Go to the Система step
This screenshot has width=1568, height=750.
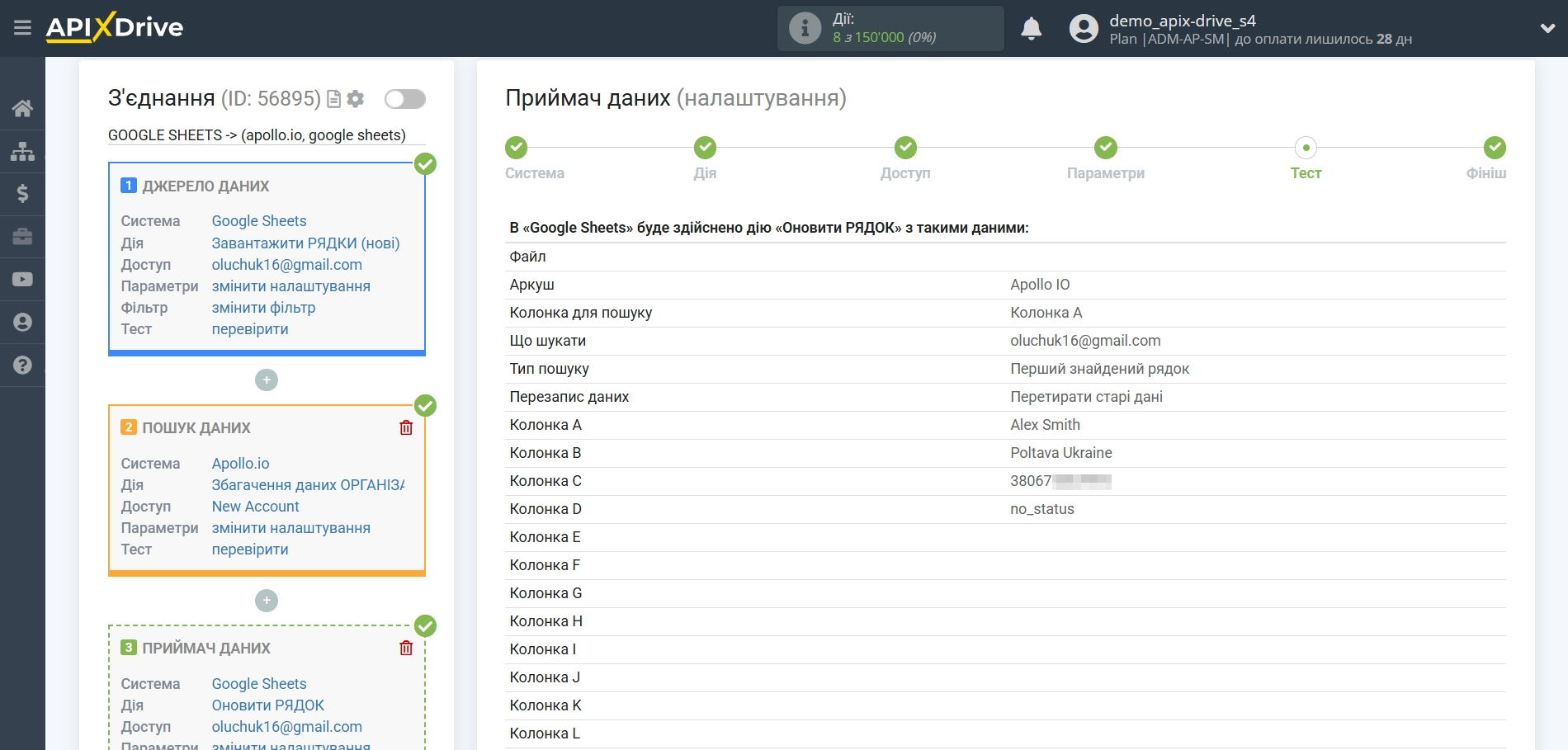coord(517,148)
